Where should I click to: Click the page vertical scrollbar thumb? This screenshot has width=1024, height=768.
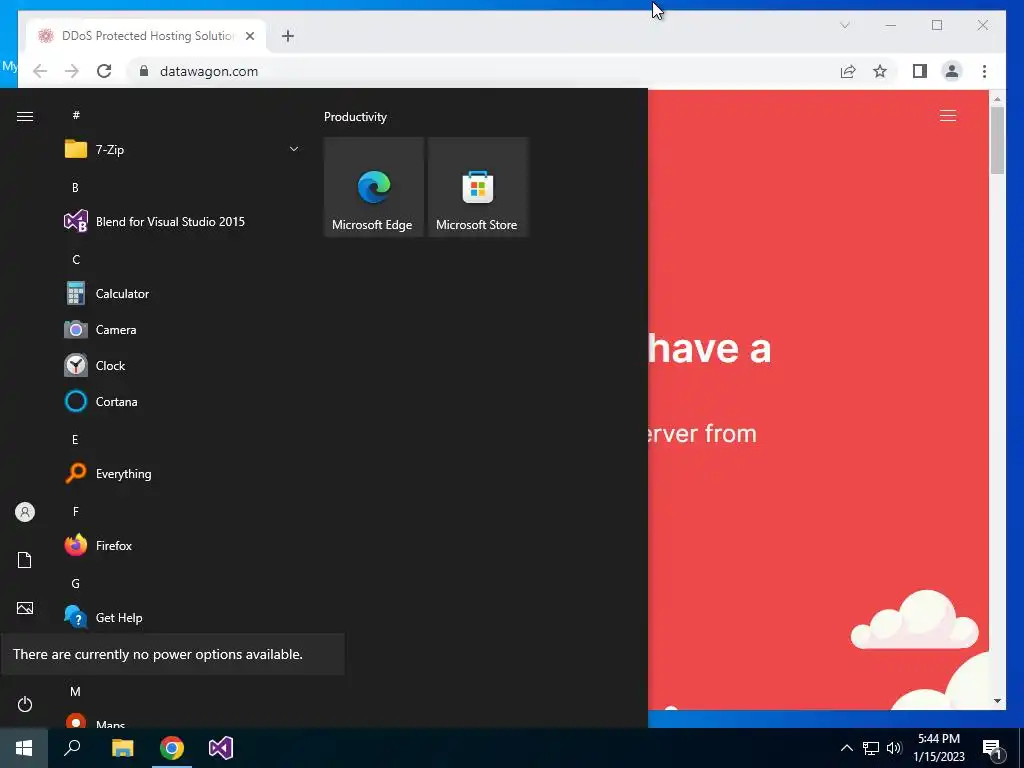point(997,140)
